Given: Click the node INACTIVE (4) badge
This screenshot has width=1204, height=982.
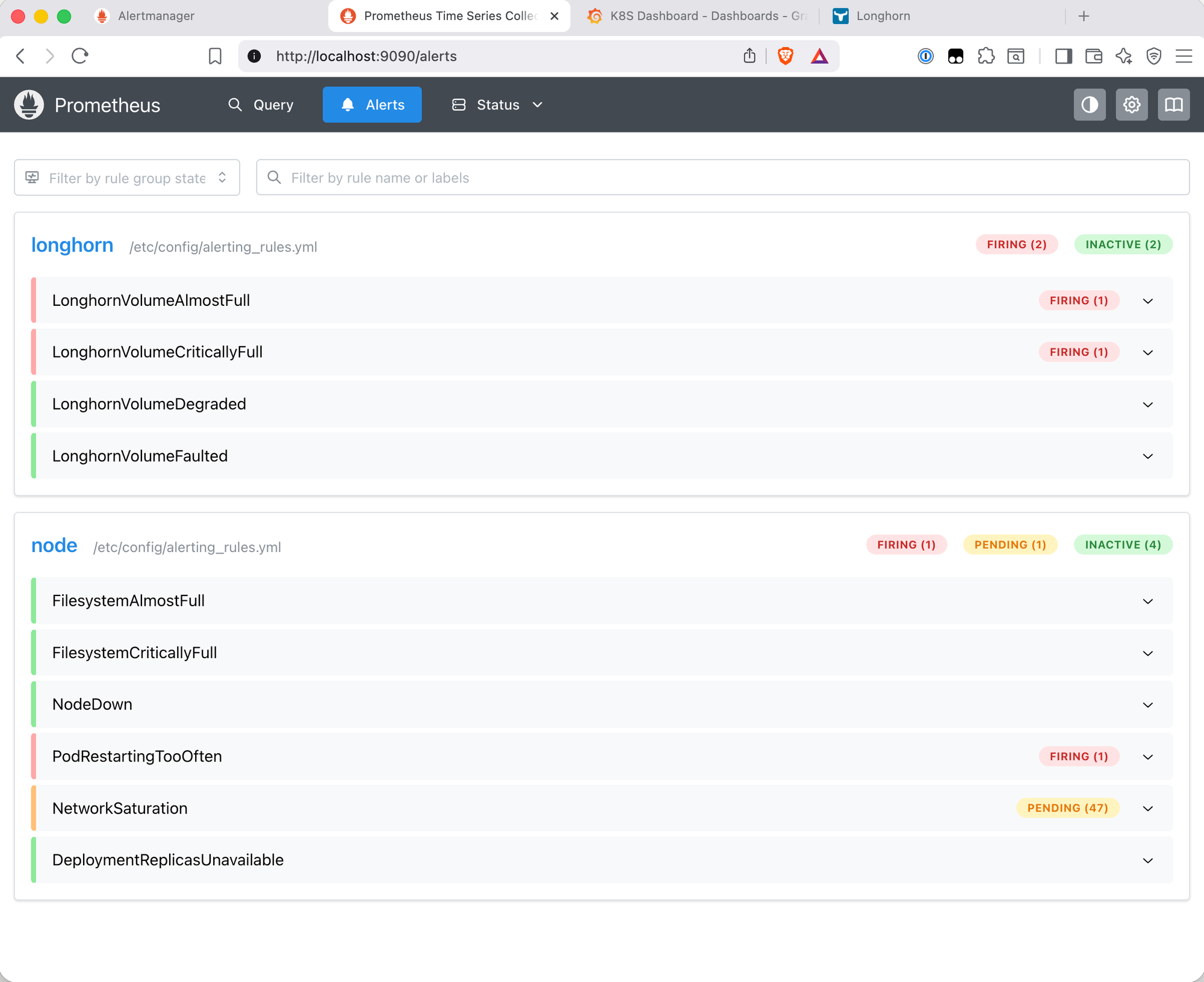Looking at the screenshot, I should 1123,544.
